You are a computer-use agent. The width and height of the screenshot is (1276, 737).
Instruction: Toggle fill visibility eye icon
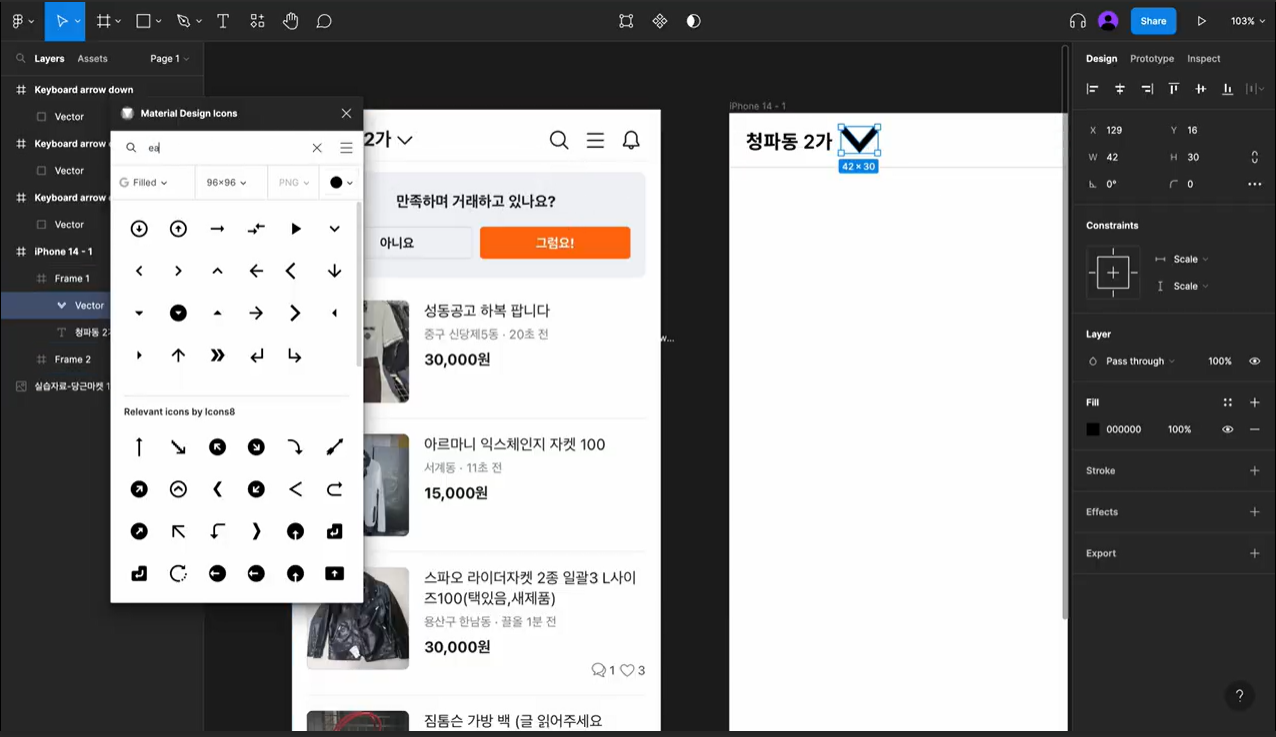click(1227, 429)
